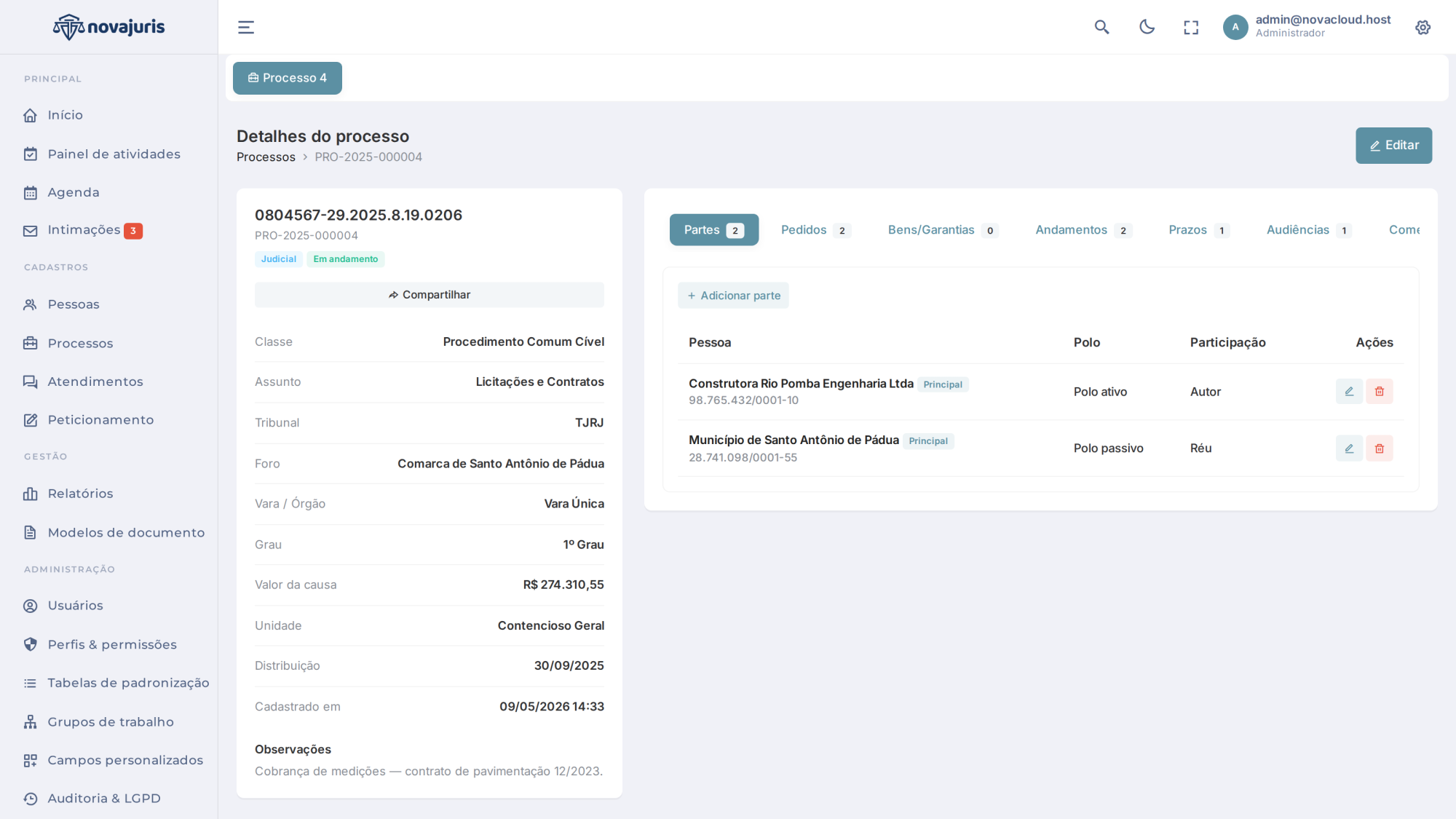Edit Construtora Rio Pomba party

1349,392
